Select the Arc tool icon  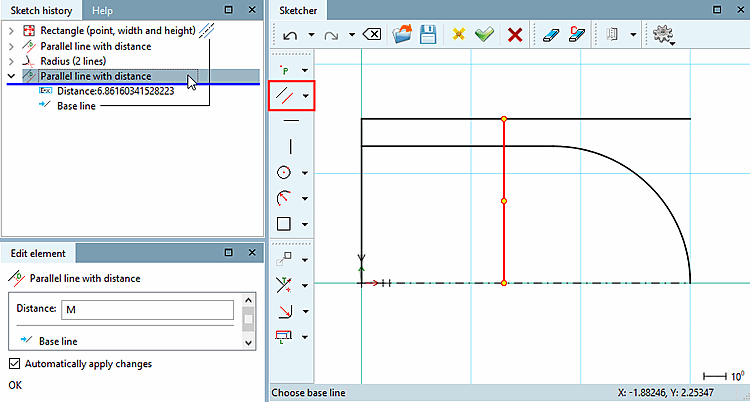[284, 198]
